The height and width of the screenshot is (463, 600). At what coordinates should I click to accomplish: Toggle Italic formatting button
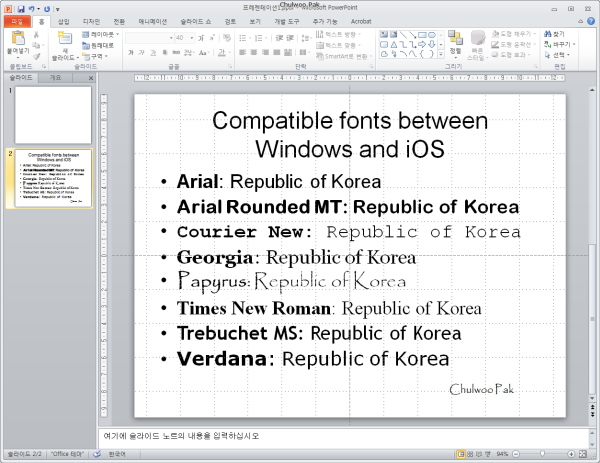tap(142, 52)
